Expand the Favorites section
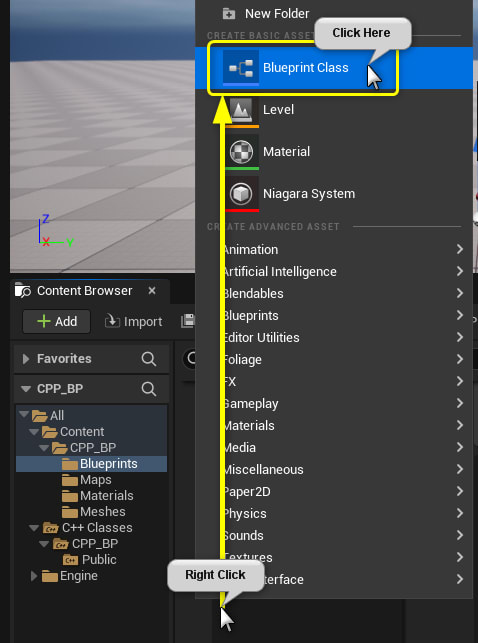Screen dimensions: 478x643 tap(26, 359)
